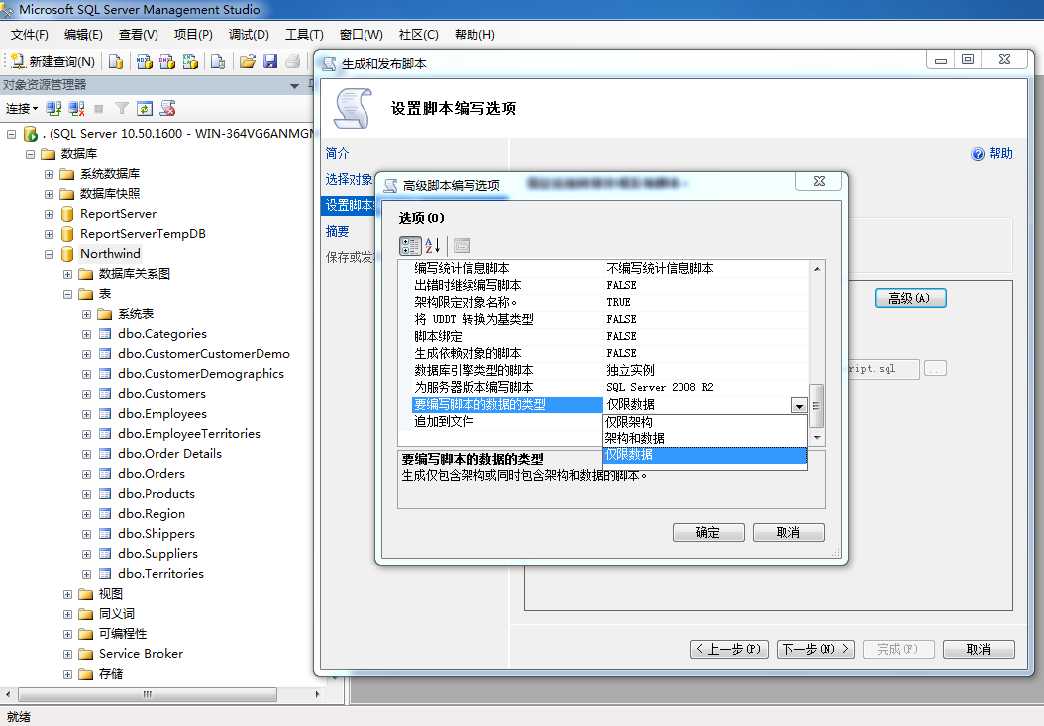This screenshot has width=1044, height=726.
Task: Click the Open File folder icon
Action: point(248,61)
